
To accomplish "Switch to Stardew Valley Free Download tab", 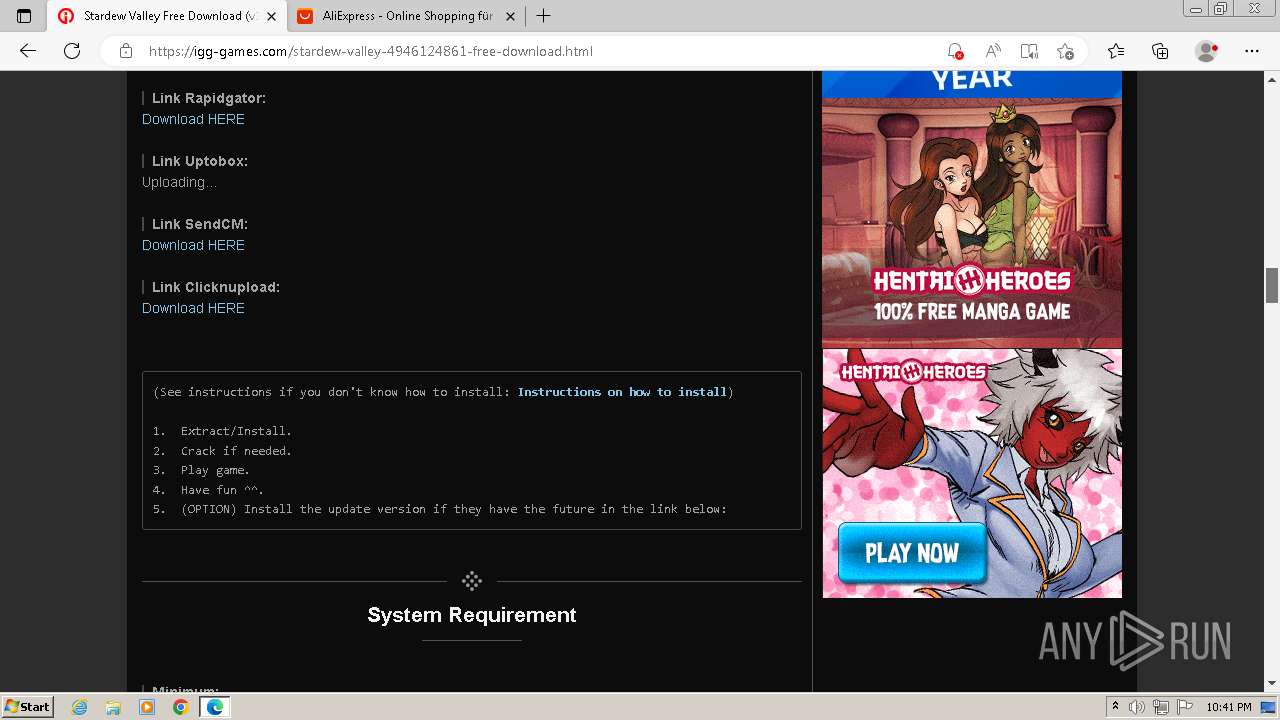I will click(166, 16).
